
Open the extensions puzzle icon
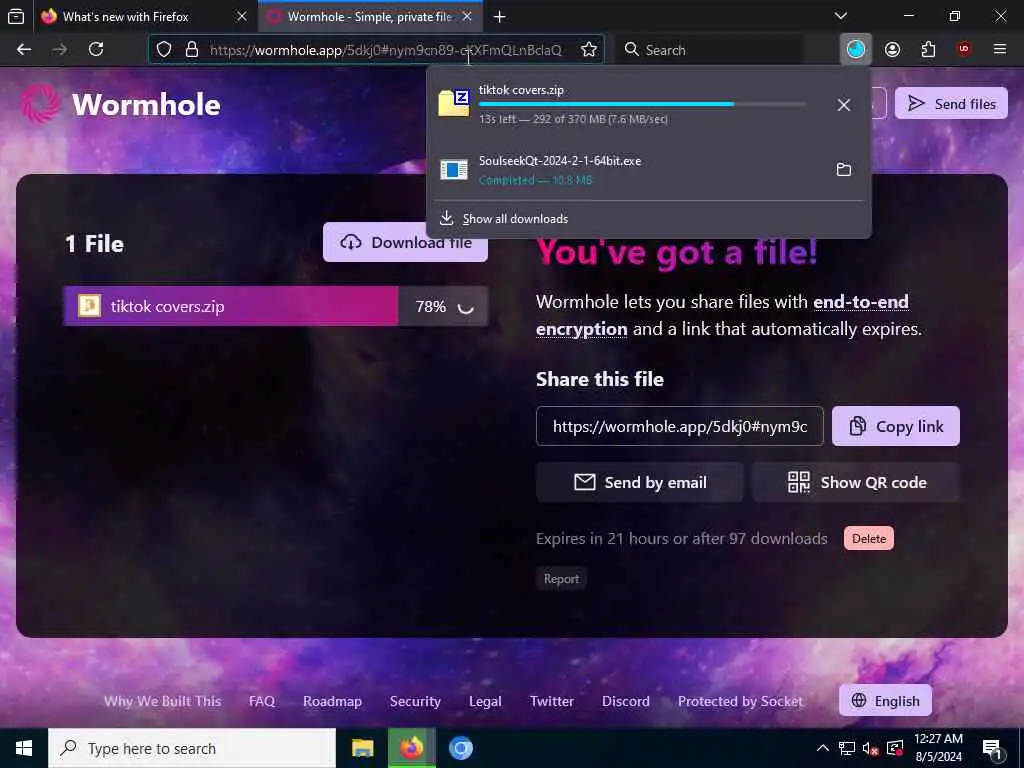[x=928, y=50]
